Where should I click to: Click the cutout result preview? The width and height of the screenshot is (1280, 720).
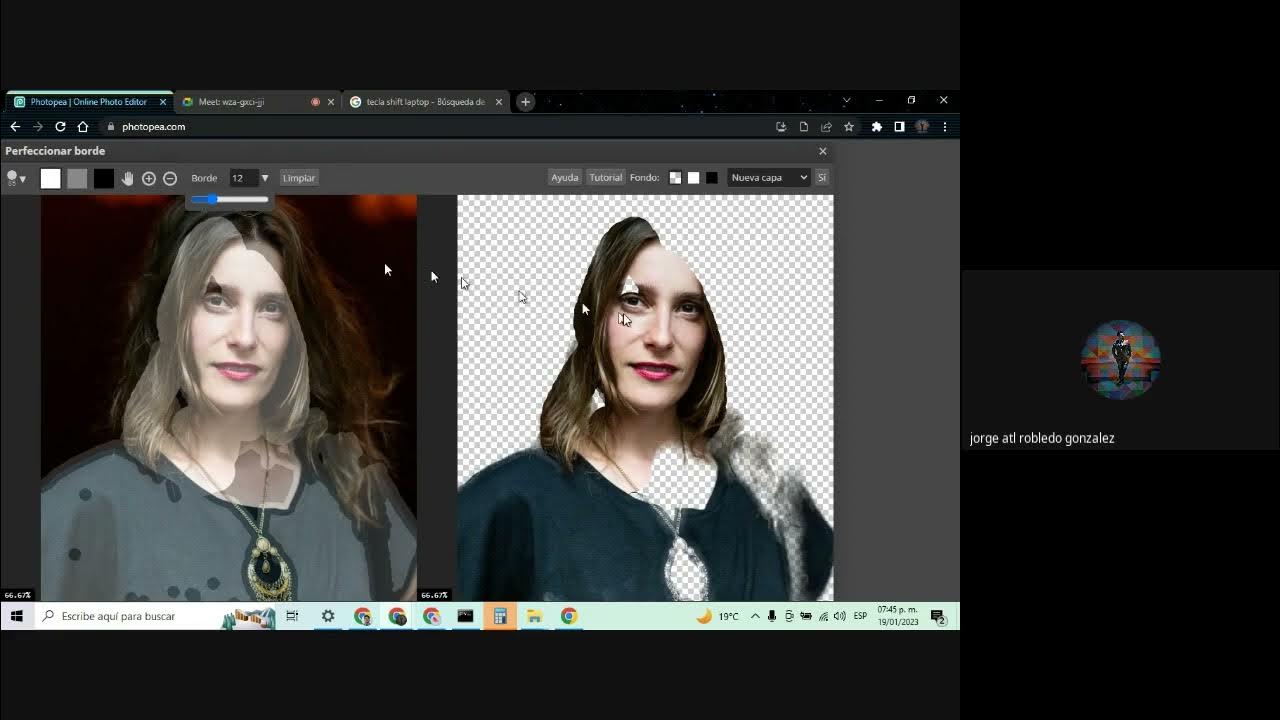click(x=645, y=398)
